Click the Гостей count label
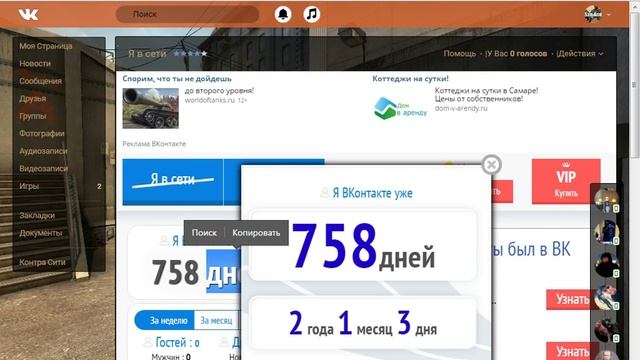This screenshot has height=360, width=640. pos(177,342)
